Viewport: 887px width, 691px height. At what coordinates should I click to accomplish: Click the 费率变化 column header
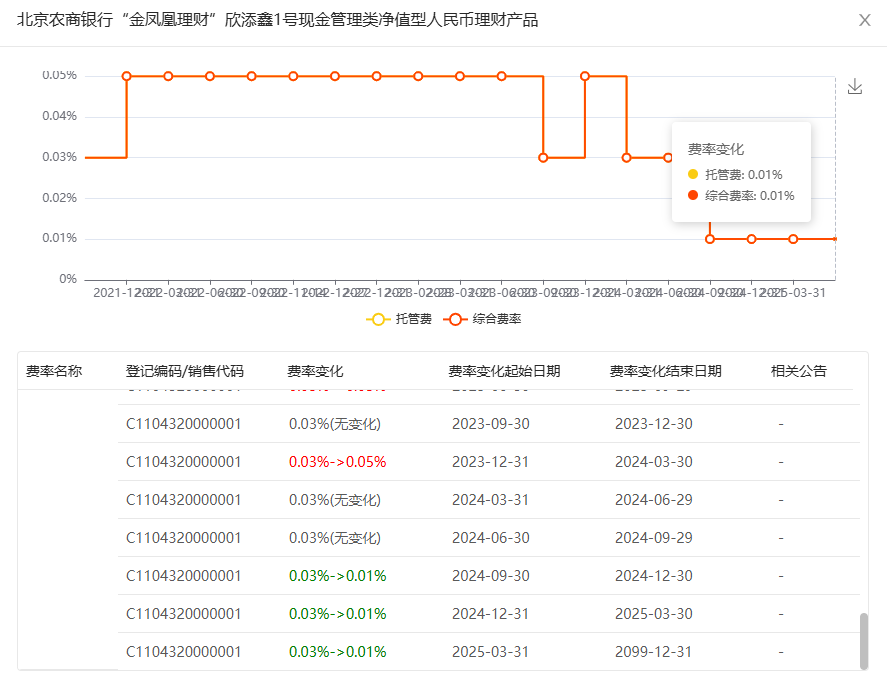(315, 371)
